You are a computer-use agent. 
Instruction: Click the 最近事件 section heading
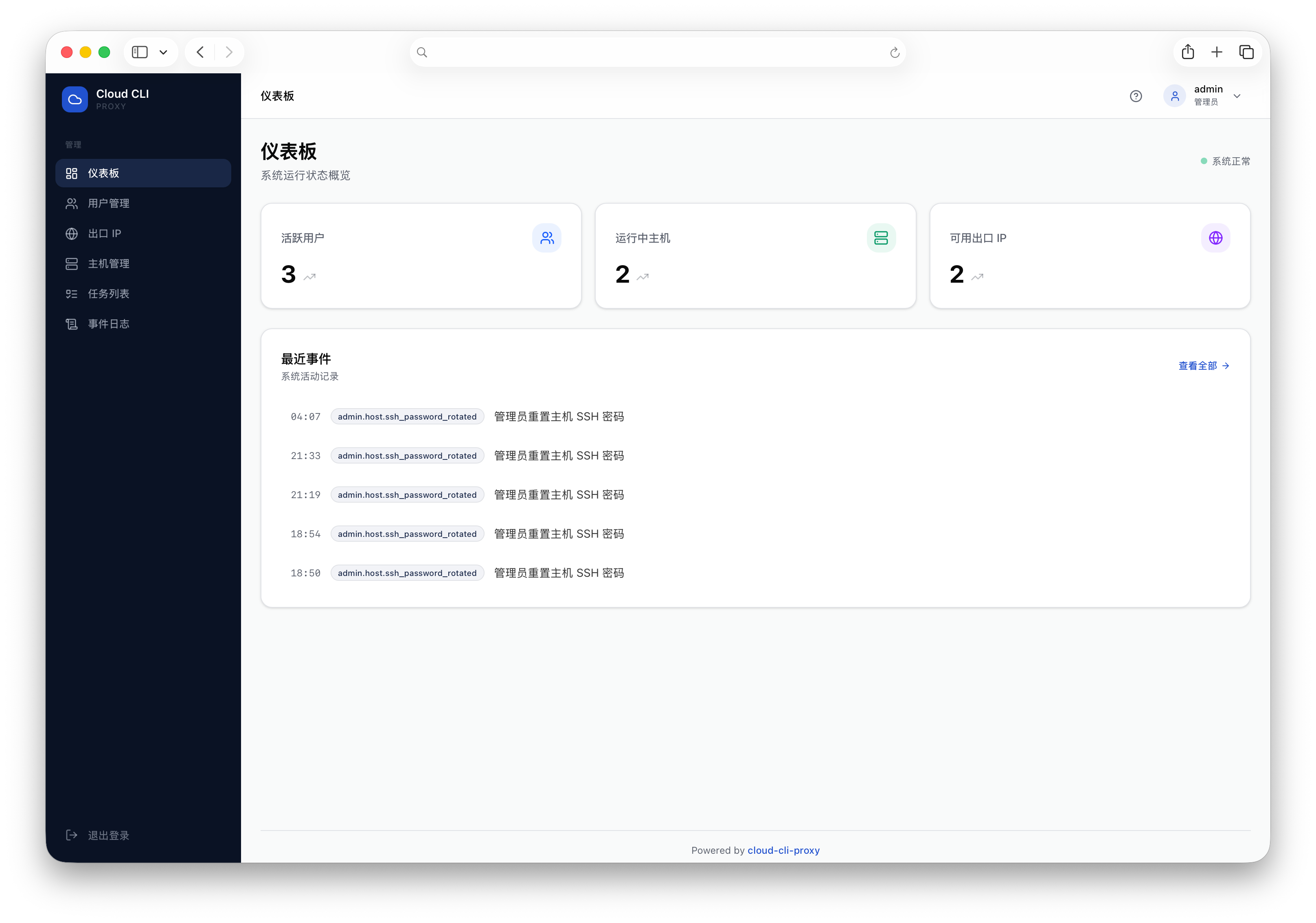(306, 359)
